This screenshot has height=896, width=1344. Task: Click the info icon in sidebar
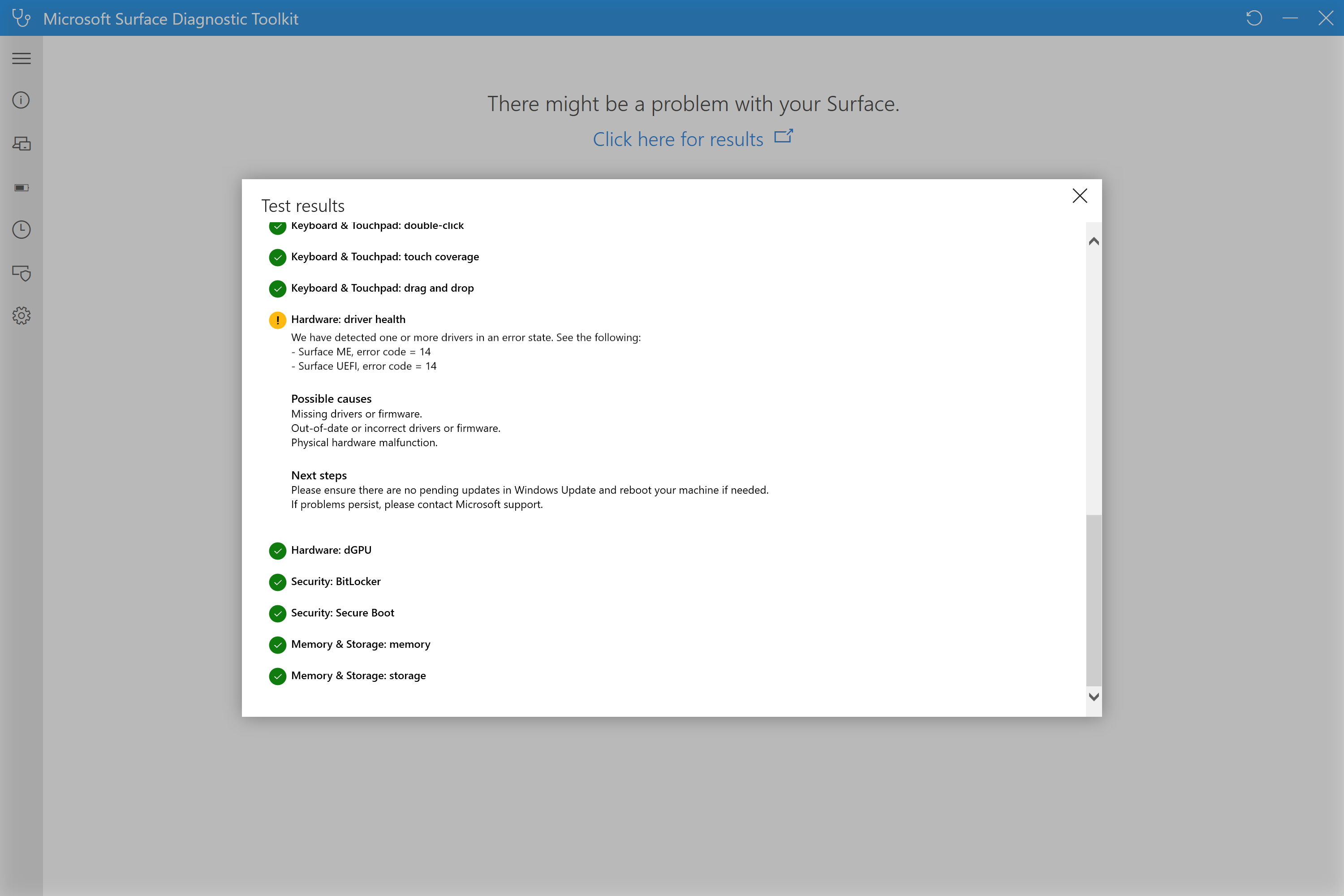[x=21, y=100]
